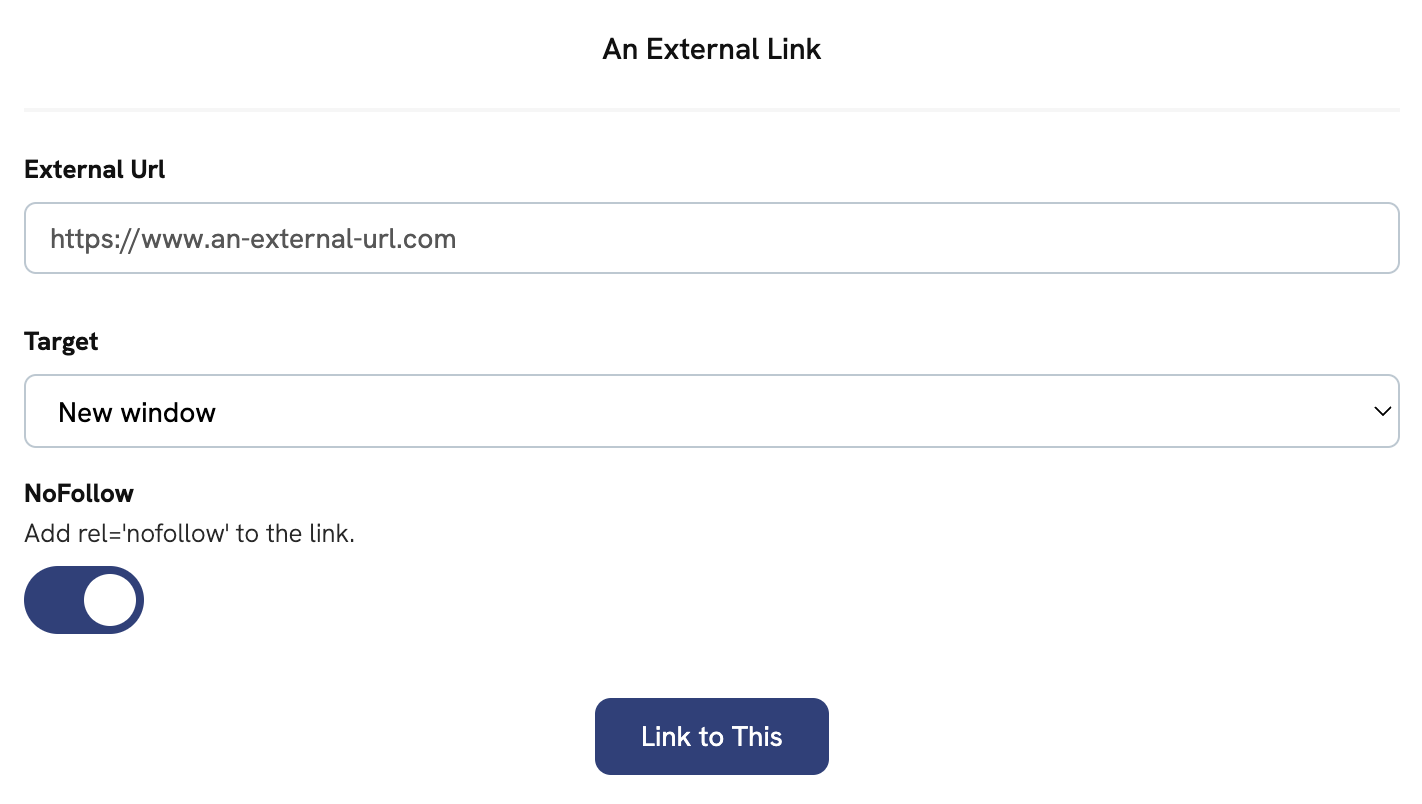
Task: Click the divider line below the heading
Action: (711, 108)
